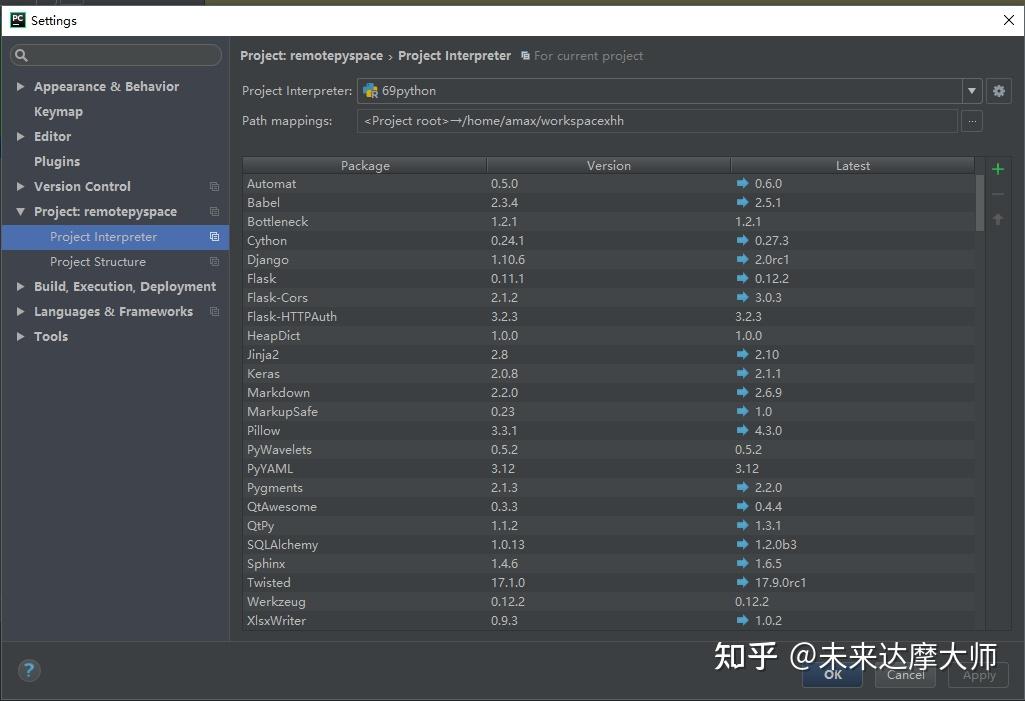Select the Flask package row

(609, 278)
